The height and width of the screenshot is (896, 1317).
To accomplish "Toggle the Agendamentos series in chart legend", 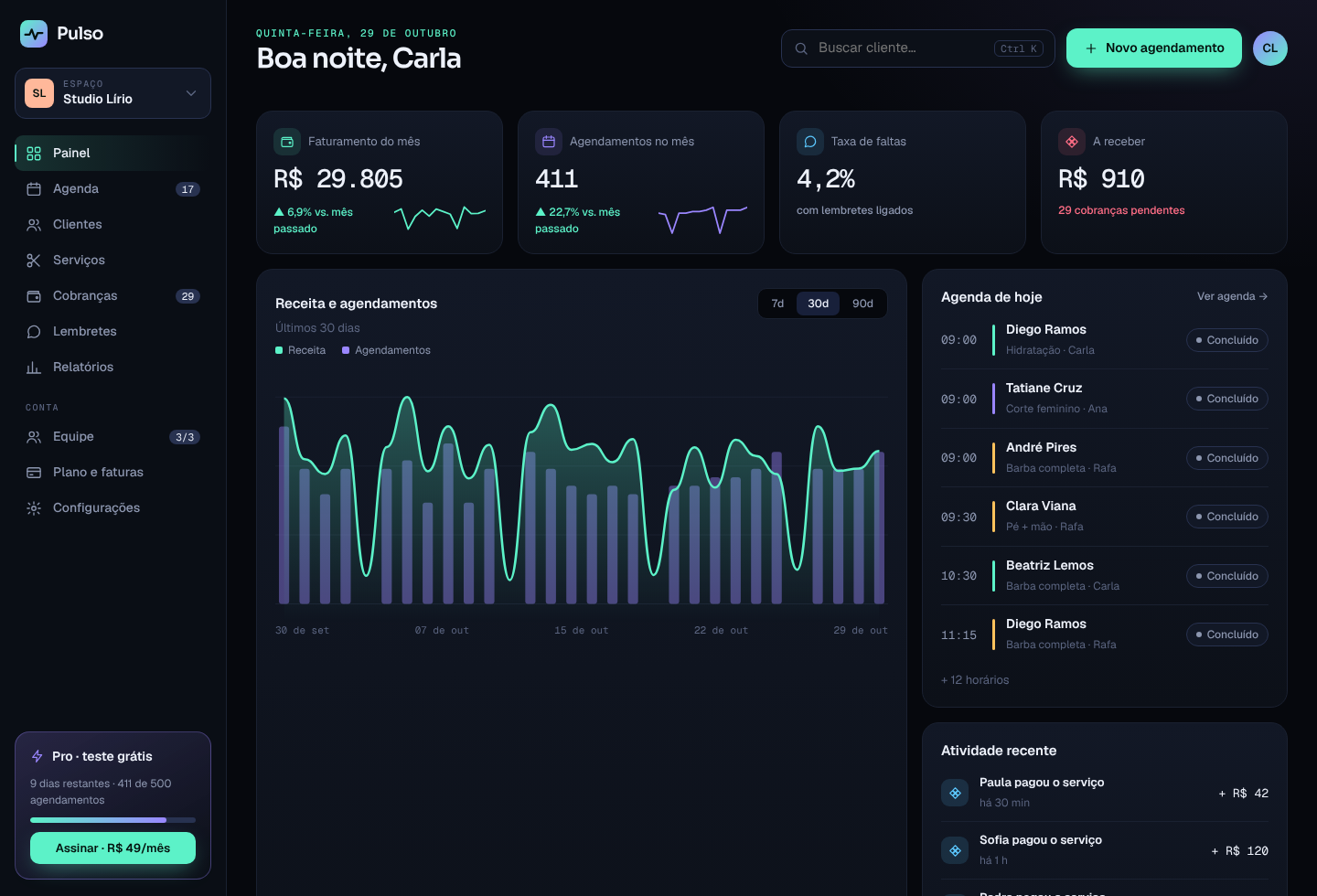I will tap(386, 350).
